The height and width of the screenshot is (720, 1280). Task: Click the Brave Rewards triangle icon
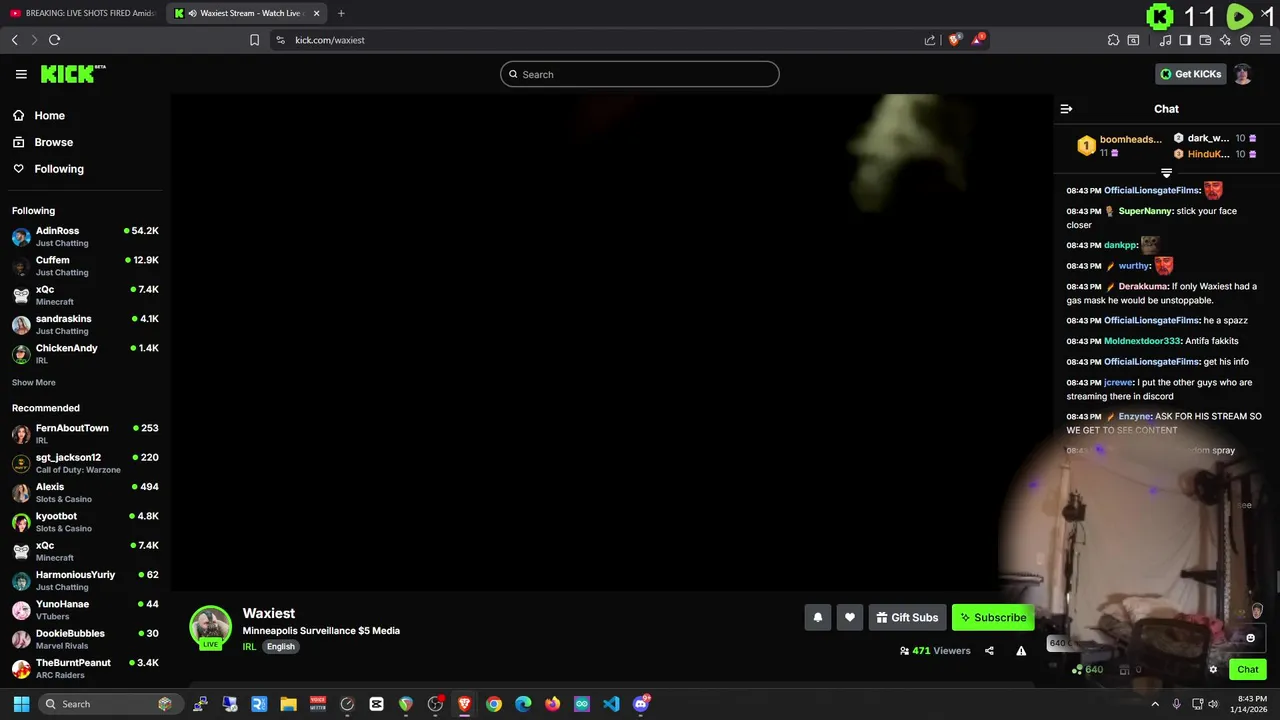click(978, 40)
